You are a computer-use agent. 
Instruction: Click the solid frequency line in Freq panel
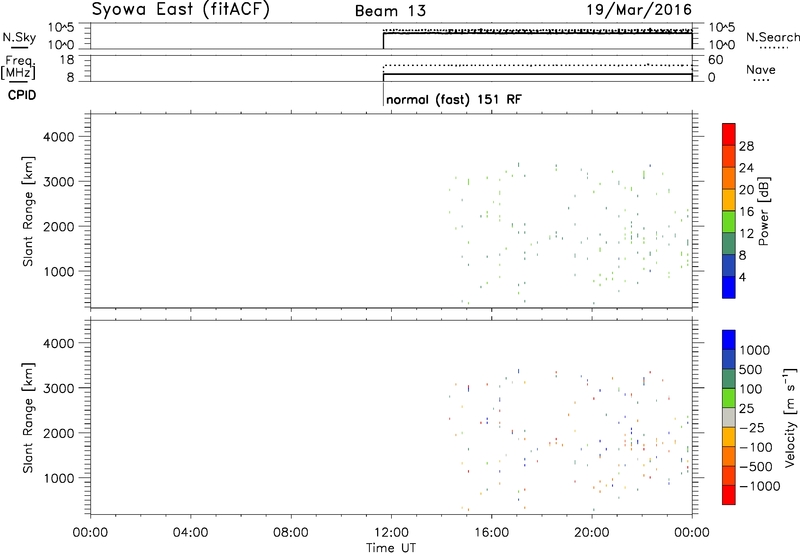tap(538, 74)
